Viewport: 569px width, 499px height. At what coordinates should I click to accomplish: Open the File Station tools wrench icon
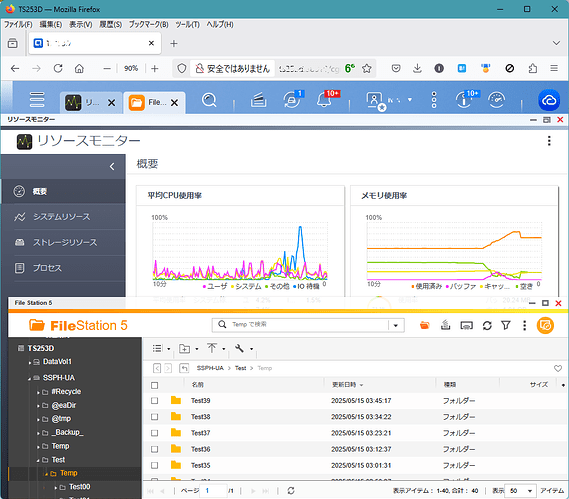click(x=239, y=348)
